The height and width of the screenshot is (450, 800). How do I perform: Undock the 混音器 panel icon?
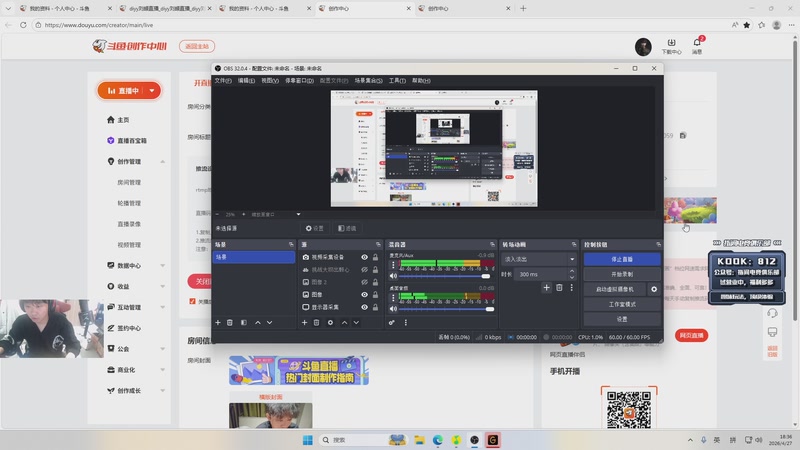tap(492, 244)
